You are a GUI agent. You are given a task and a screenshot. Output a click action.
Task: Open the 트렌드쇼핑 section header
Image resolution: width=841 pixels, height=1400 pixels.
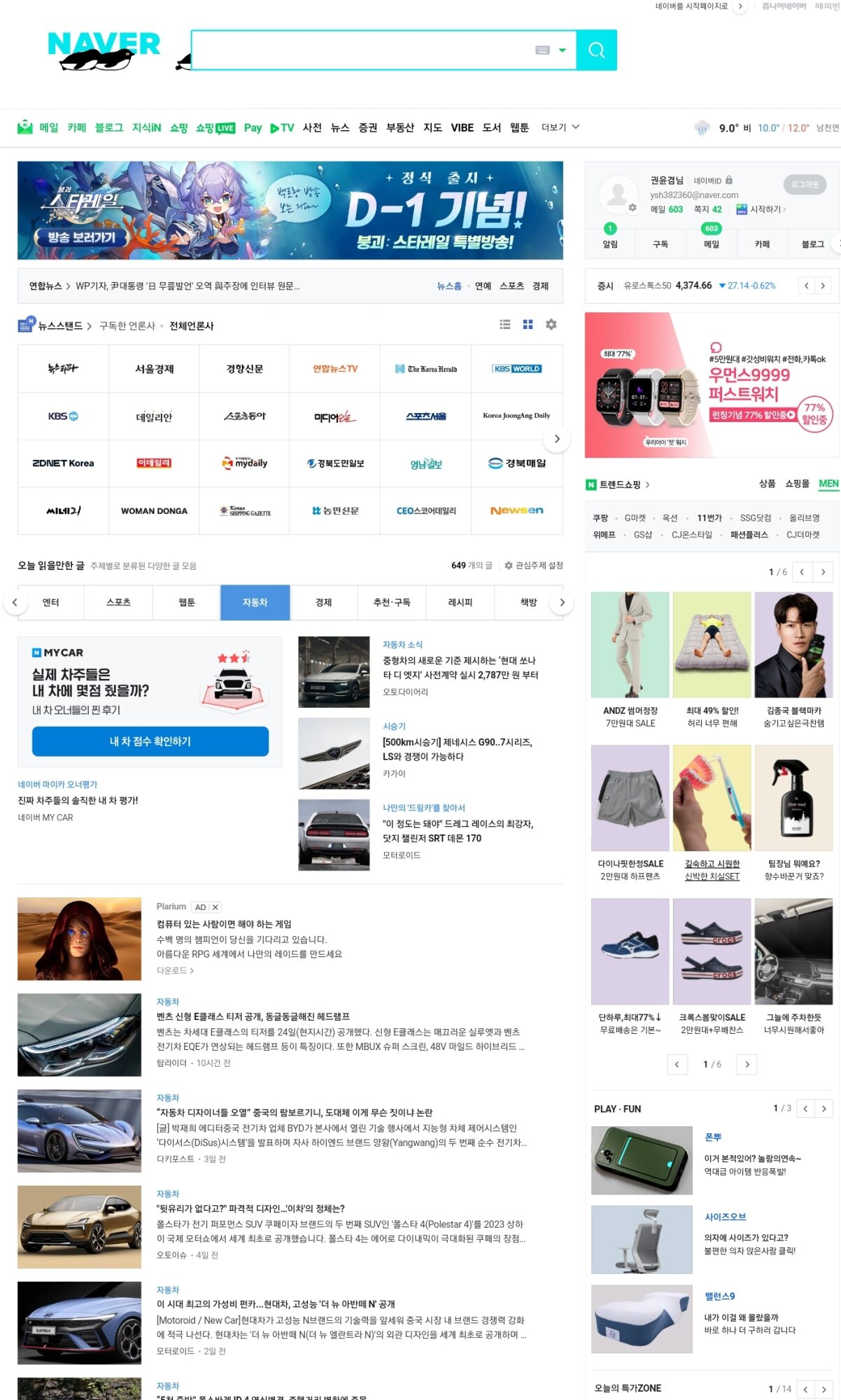(x=620, y=484)
